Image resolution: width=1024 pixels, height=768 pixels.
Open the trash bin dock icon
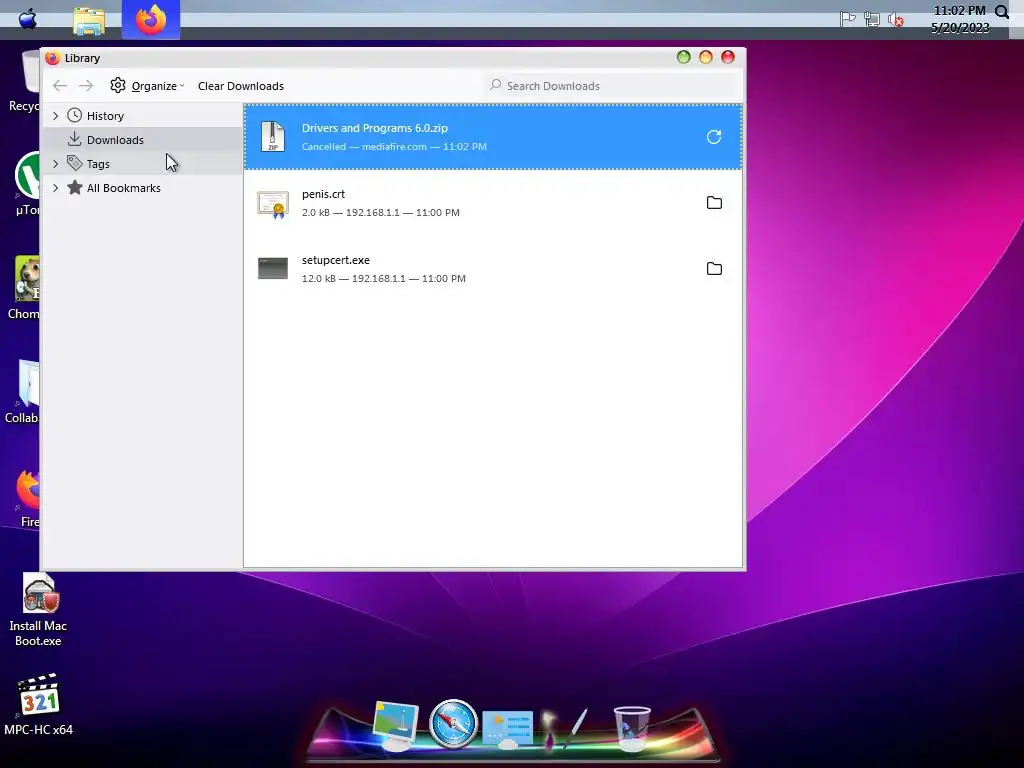tap(632, 728)
